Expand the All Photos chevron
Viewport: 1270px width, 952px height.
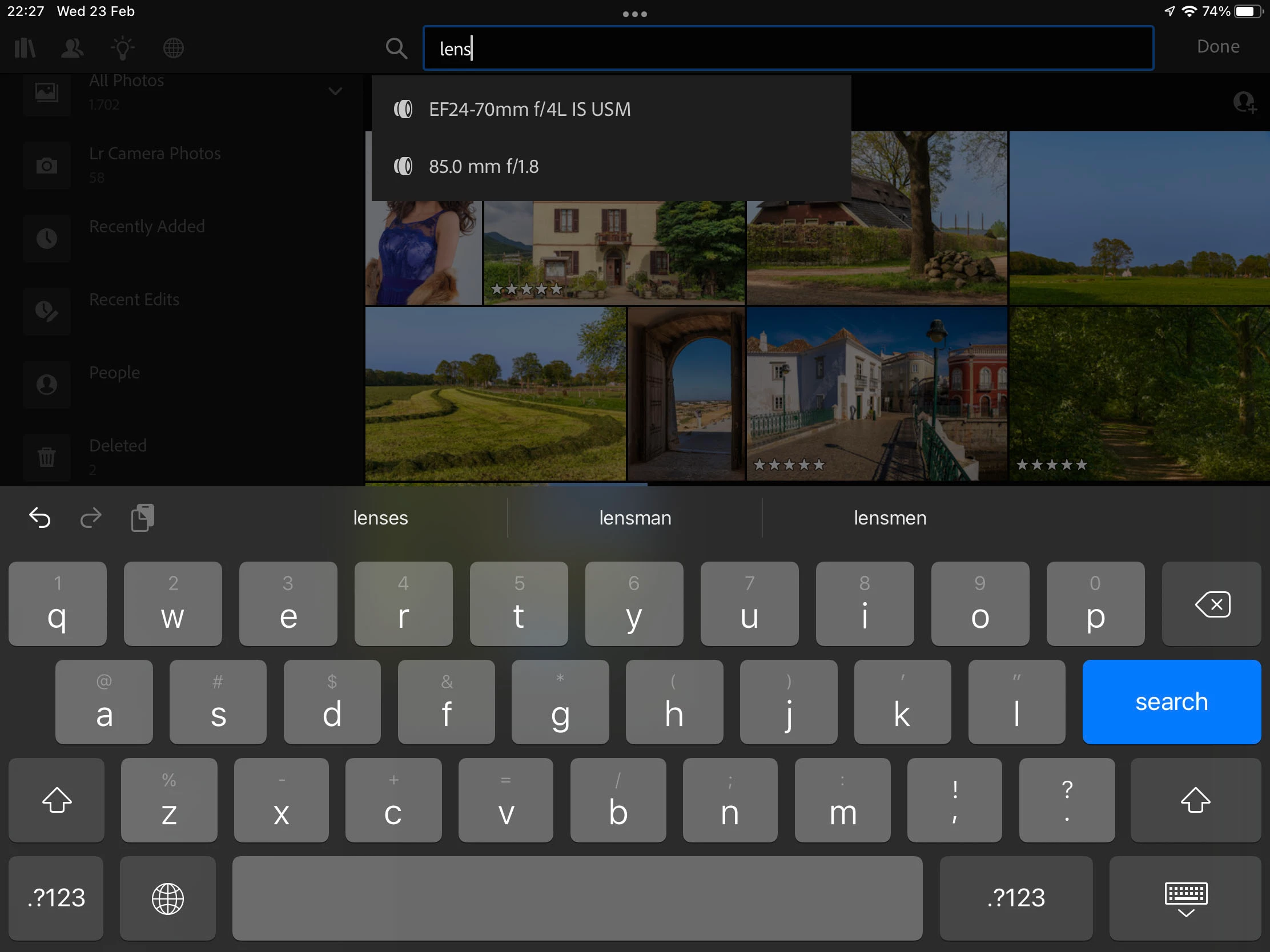(335, 91)
